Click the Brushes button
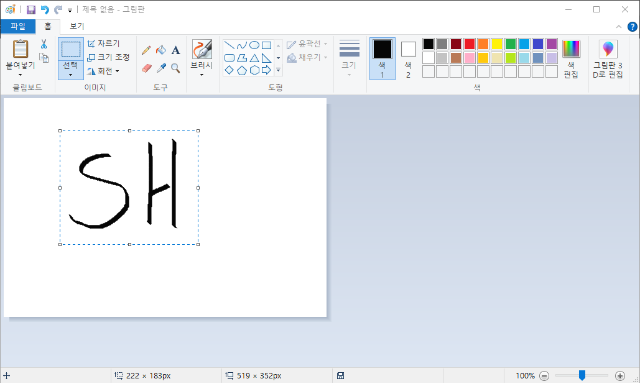This screenshot has height=383, width=640. [x=202, y=54]
